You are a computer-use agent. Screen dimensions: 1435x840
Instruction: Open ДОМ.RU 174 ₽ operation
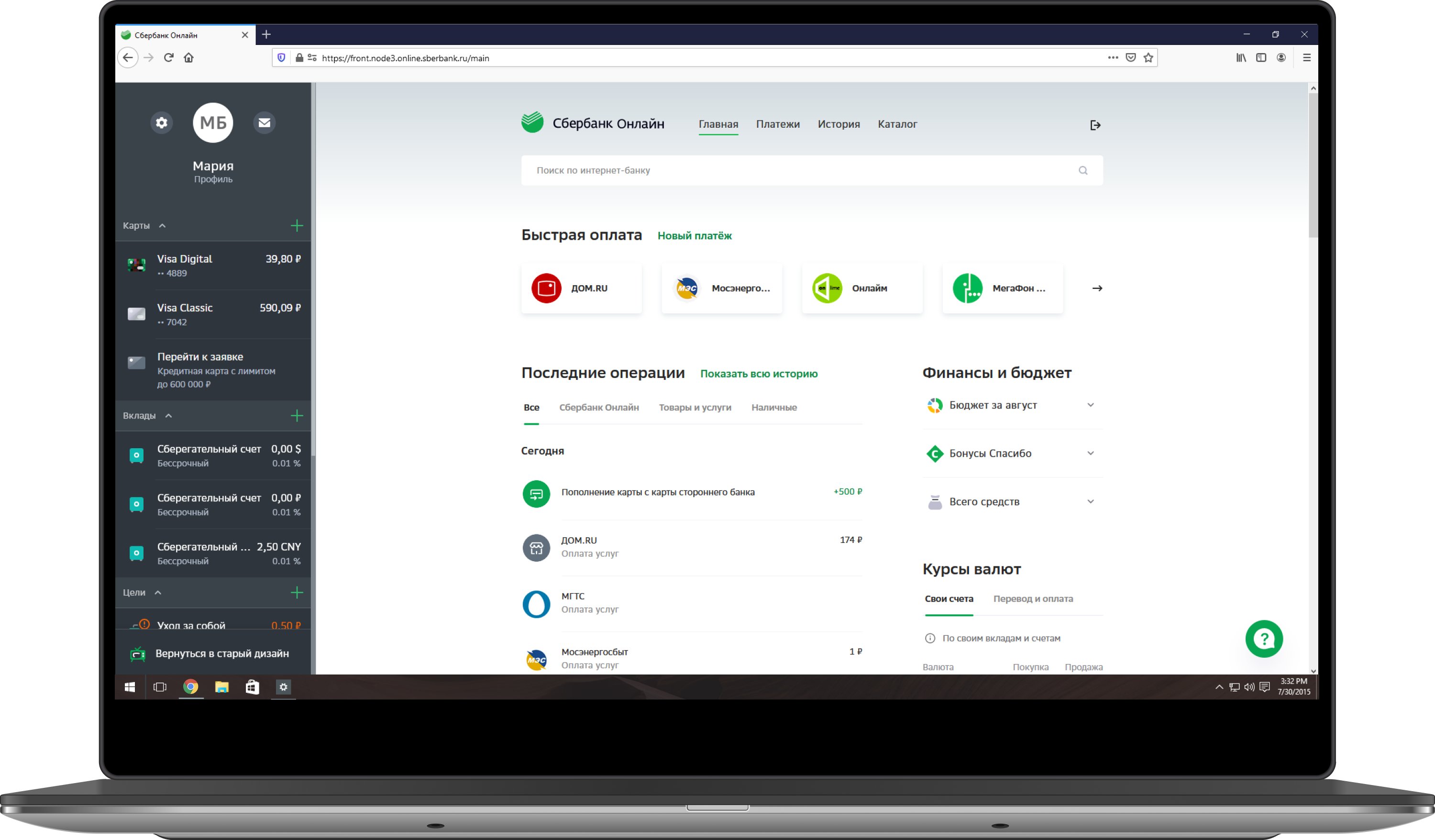point(692,547)
